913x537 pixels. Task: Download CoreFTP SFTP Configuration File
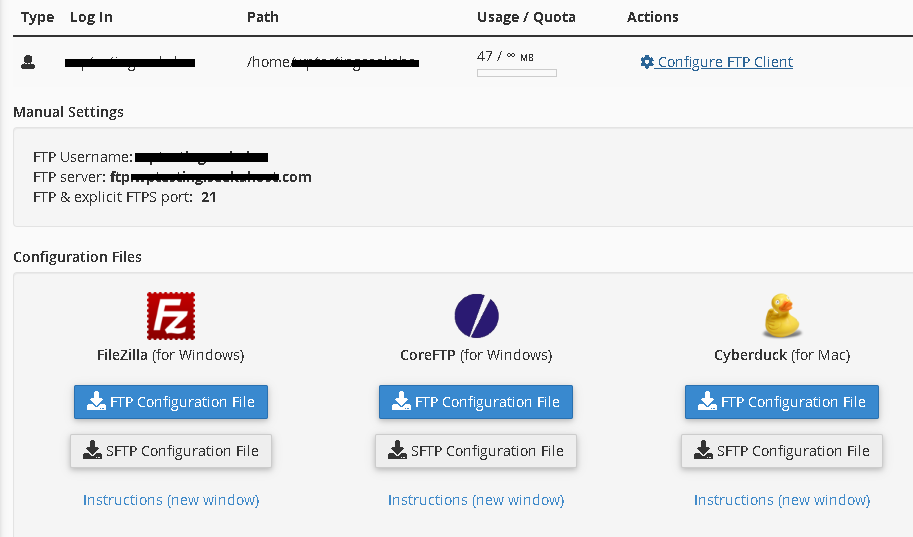[476, 451]
